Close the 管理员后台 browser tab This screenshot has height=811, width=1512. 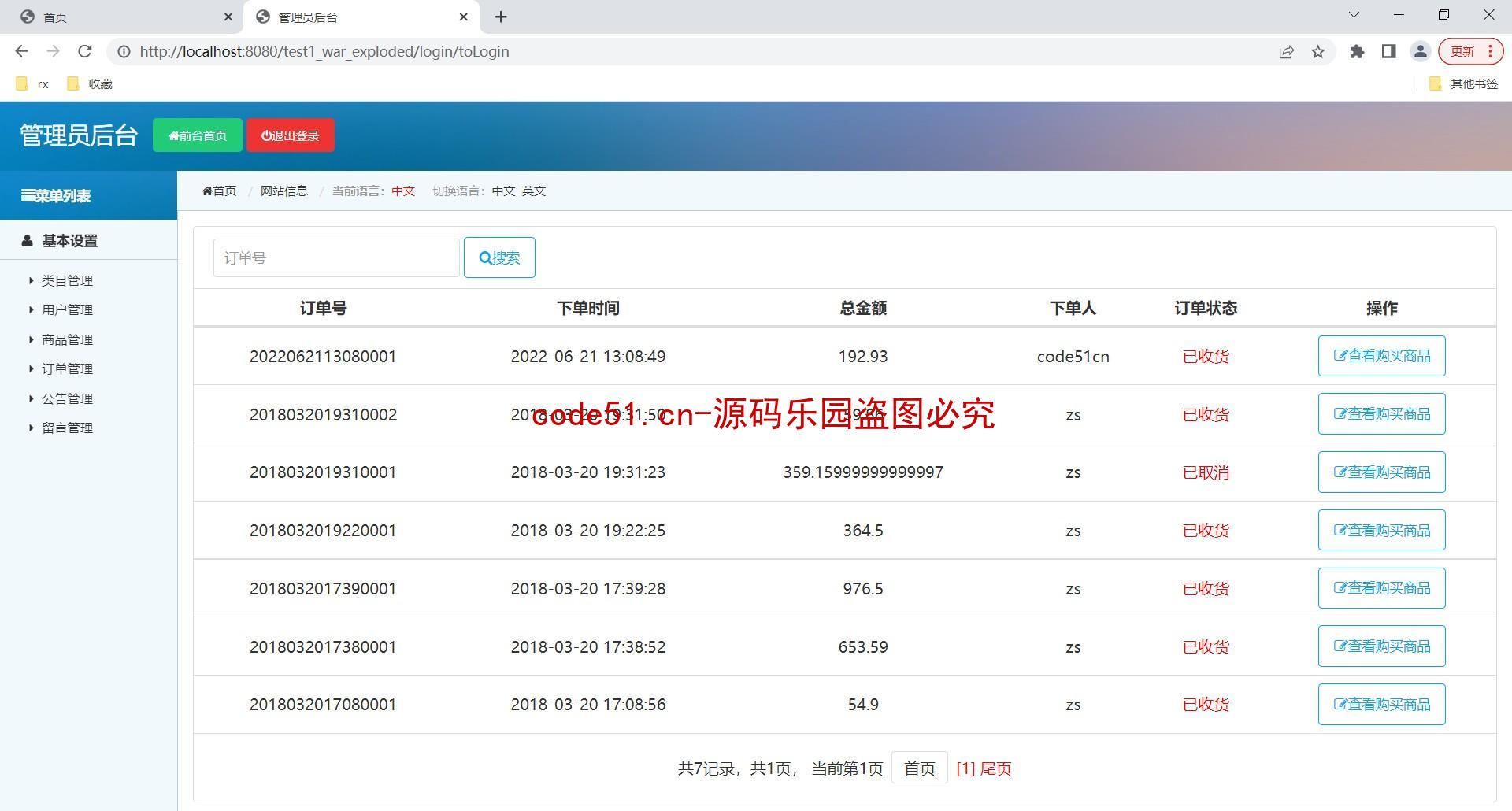(x=464, y=17)
